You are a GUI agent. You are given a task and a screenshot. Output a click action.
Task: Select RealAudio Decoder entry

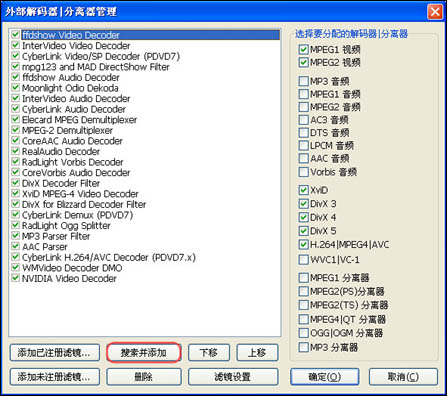pos(61,152)
